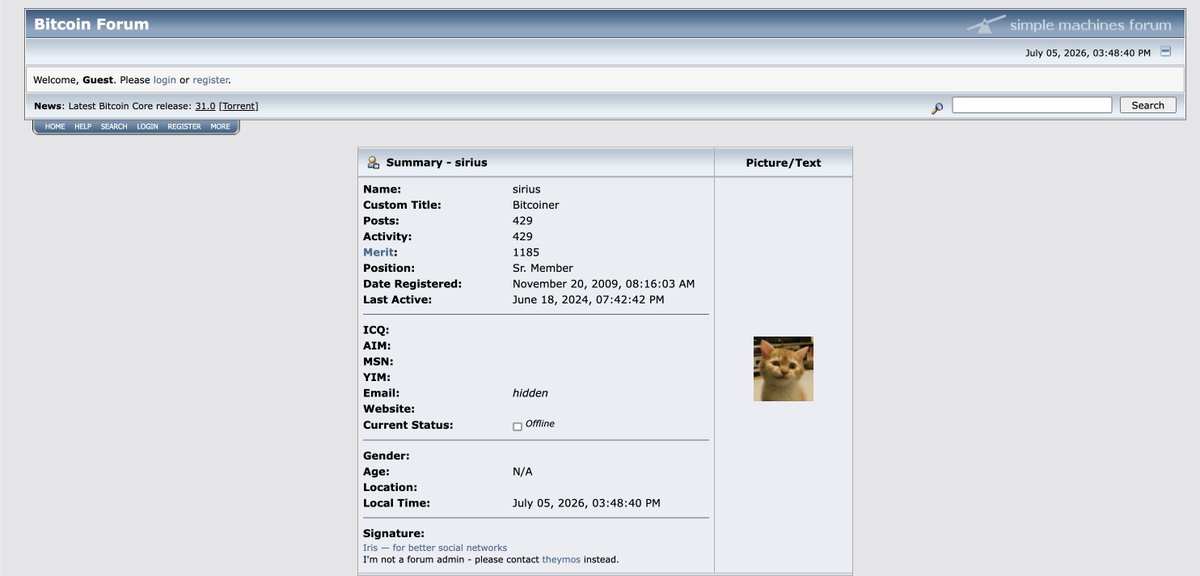The width and height of the screenshot is (1200, 576).
Task: Click the Date Registered value November 20, 2009
Action: pos(604,284)
